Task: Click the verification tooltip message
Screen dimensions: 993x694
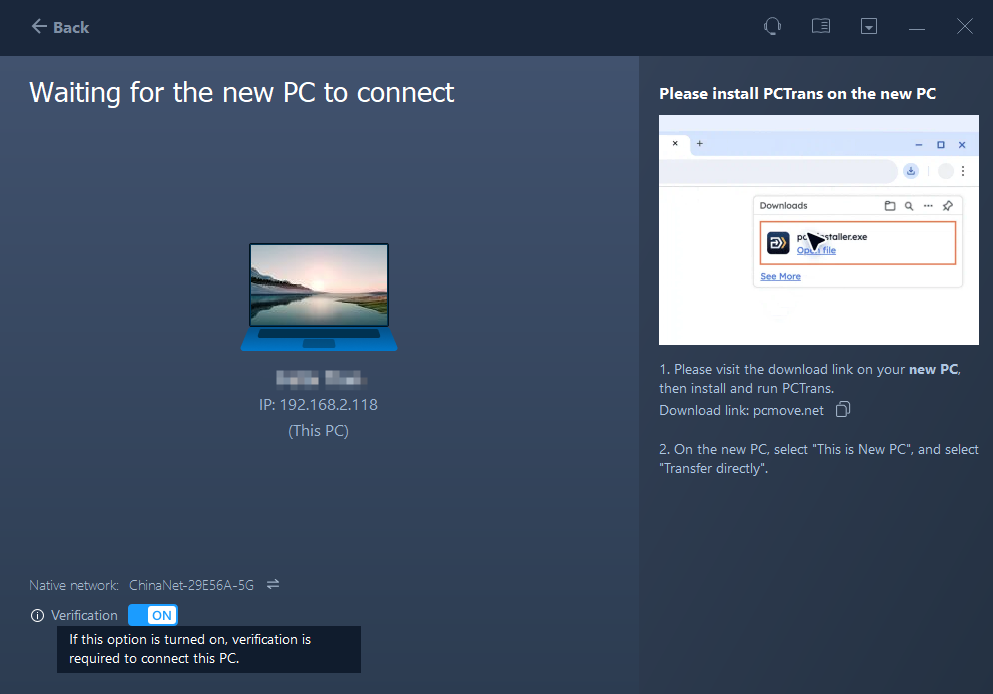Action: pos(209,649)
